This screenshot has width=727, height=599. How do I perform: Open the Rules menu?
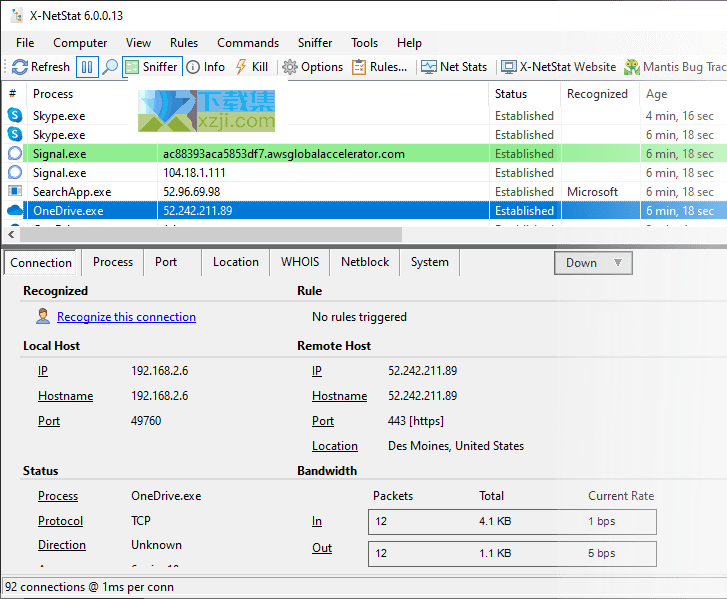pos(184,43)
